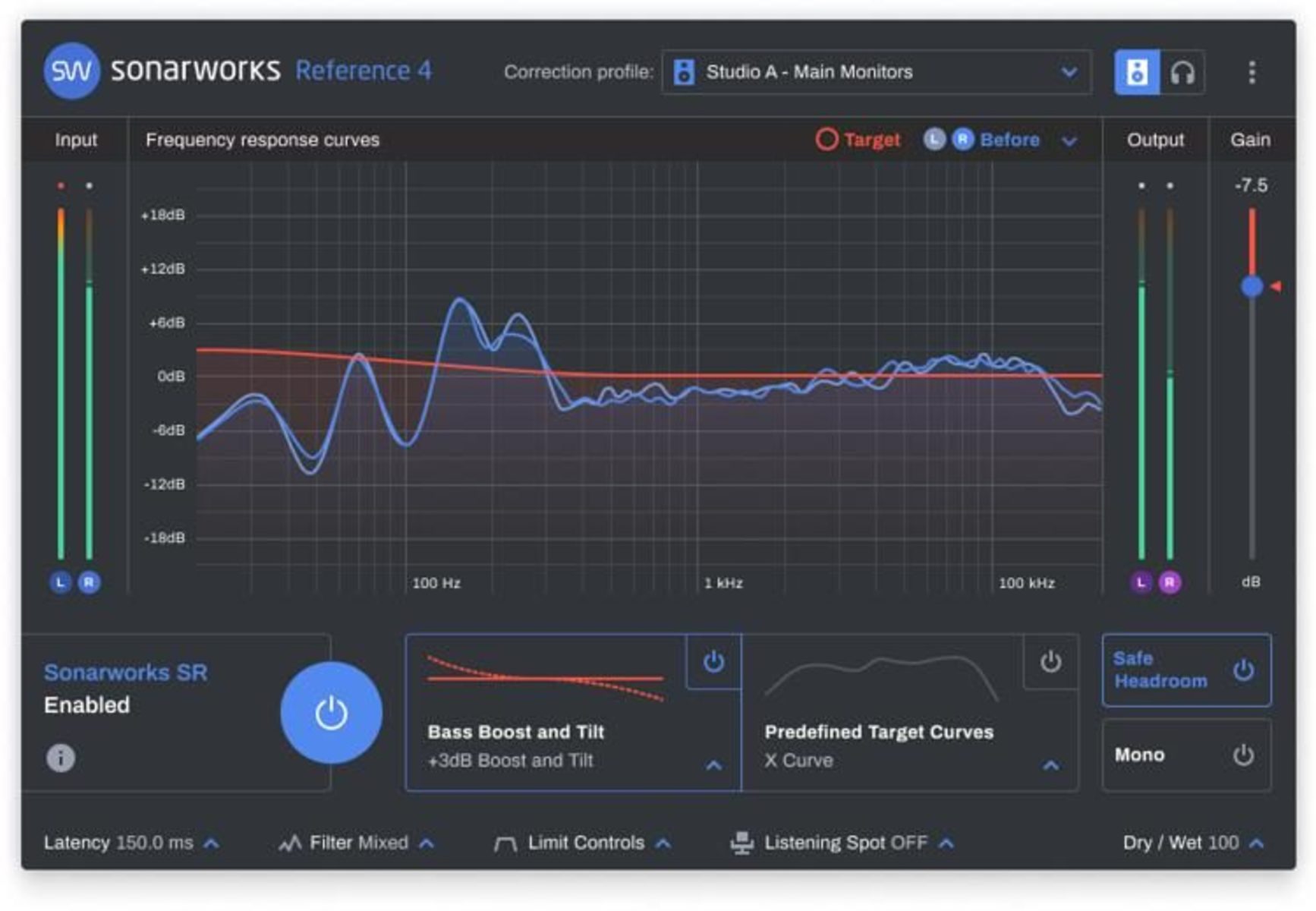Click the -7.5 gain value
Viewport: 1316px width, 911px height.
point(1251,185)
